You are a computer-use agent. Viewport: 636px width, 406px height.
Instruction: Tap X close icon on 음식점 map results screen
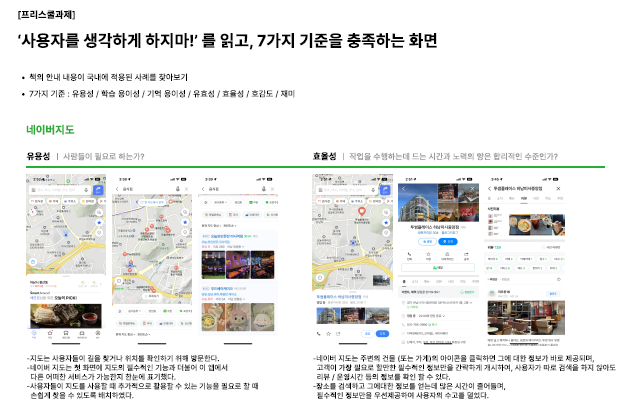pos(186,189)
